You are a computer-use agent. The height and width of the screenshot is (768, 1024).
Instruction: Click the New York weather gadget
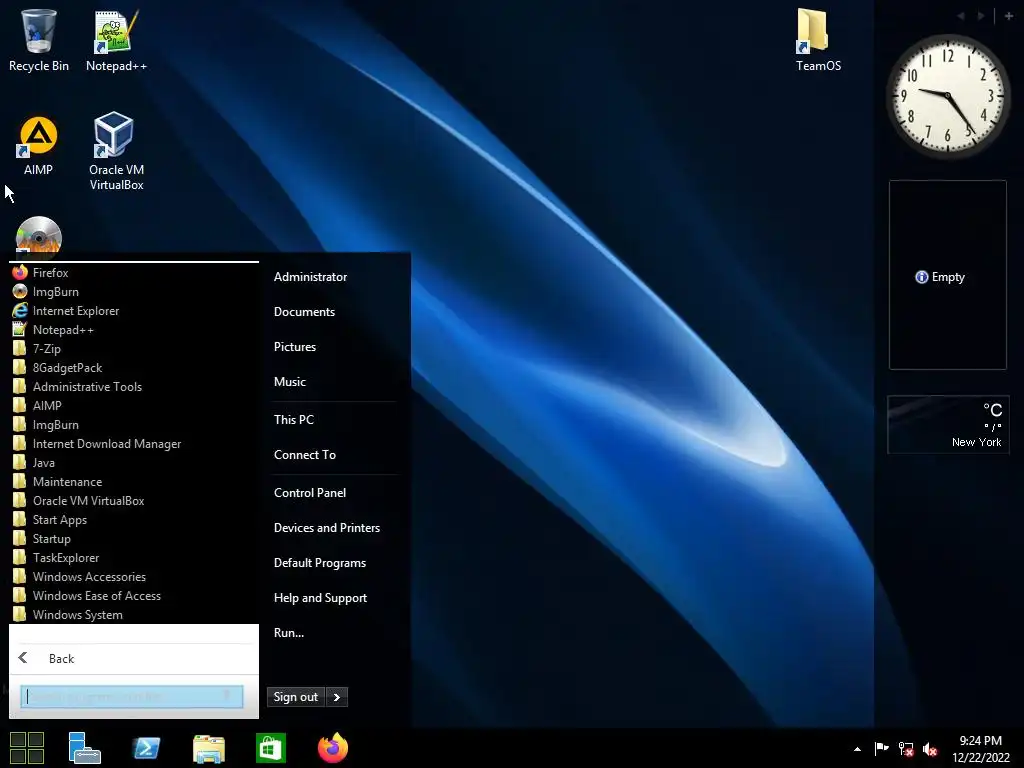point(948,424)
